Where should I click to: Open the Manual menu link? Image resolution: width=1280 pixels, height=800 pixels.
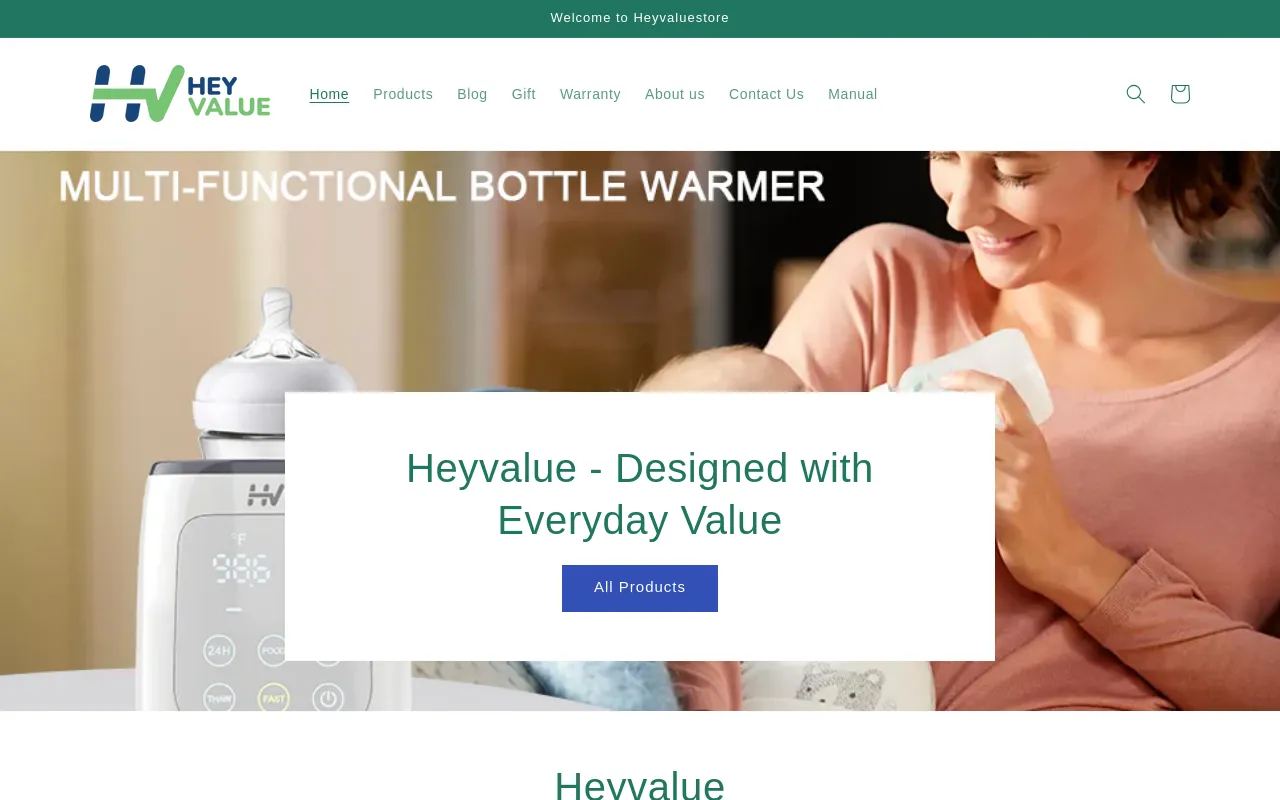tap(853, 94)
